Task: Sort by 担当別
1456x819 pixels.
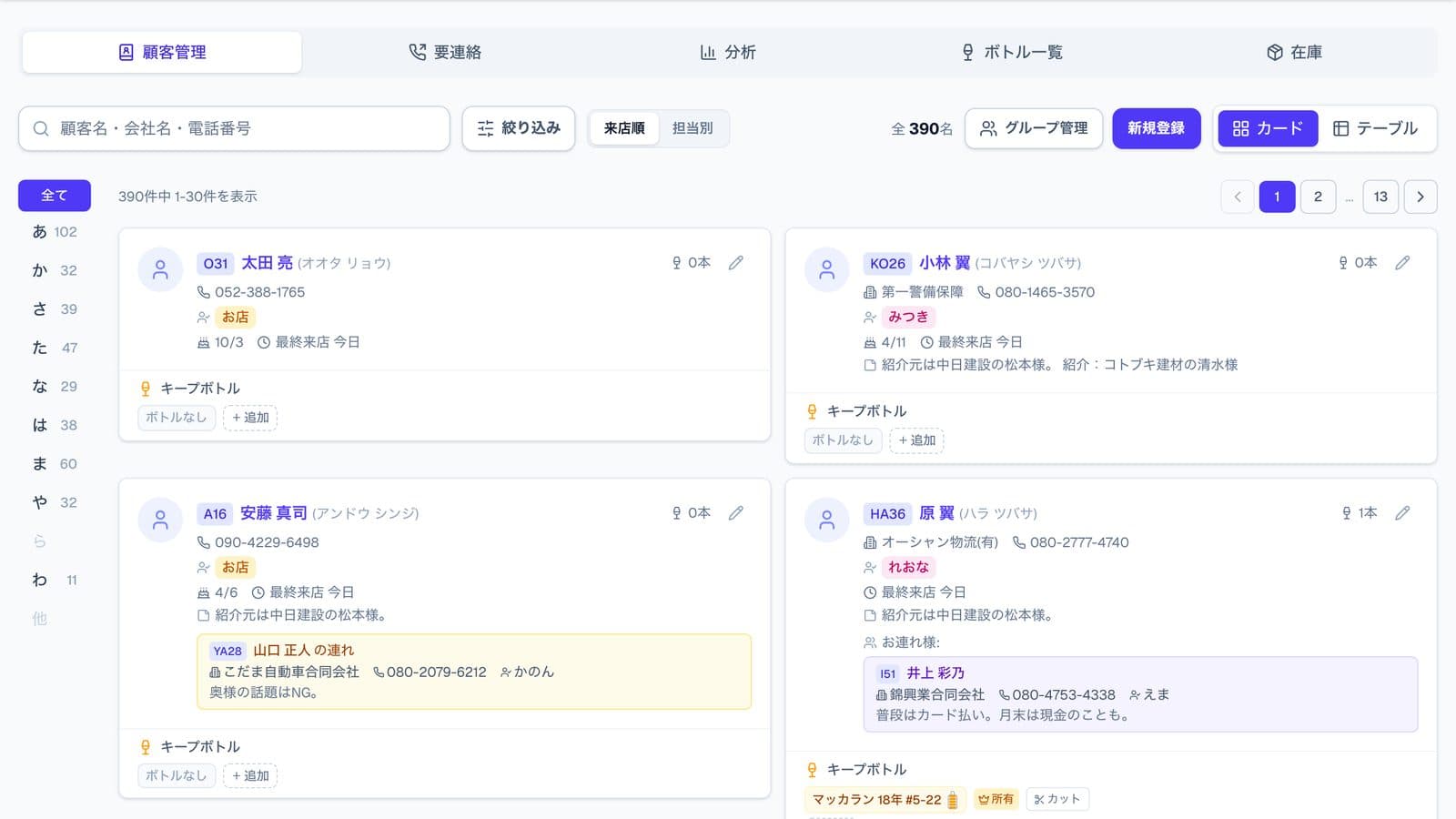Action: tap(693, 128)
